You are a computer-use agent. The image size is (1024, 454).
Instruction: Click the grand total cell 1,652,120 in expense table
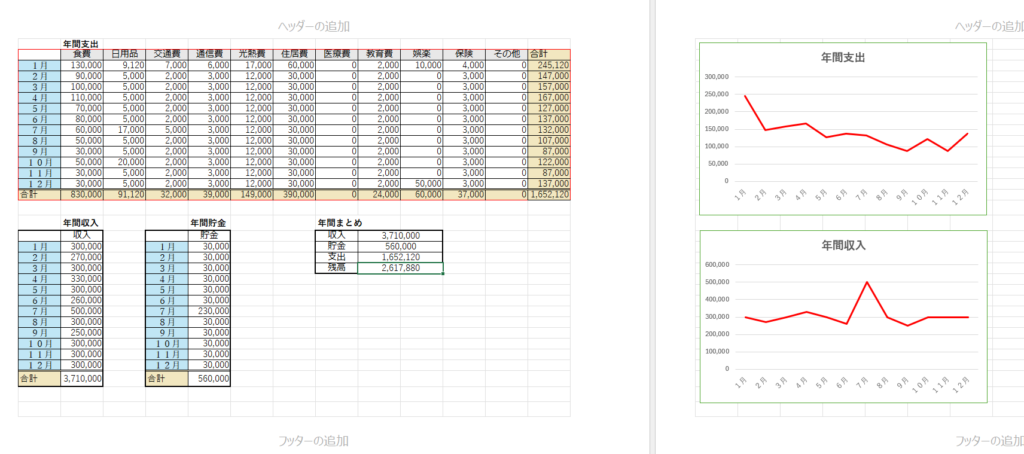point(549,196)
